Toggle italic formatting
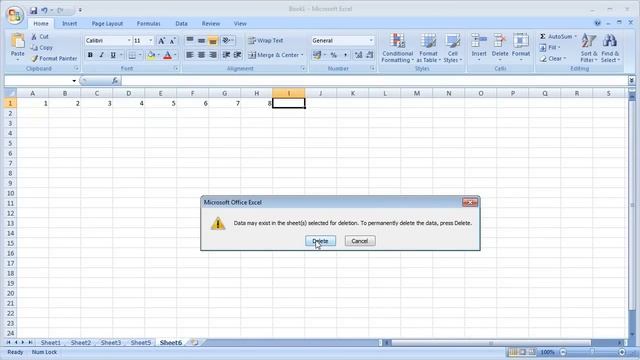Image resolution: width=640 pixels, height=360 pixels. (x=102, y=55)
